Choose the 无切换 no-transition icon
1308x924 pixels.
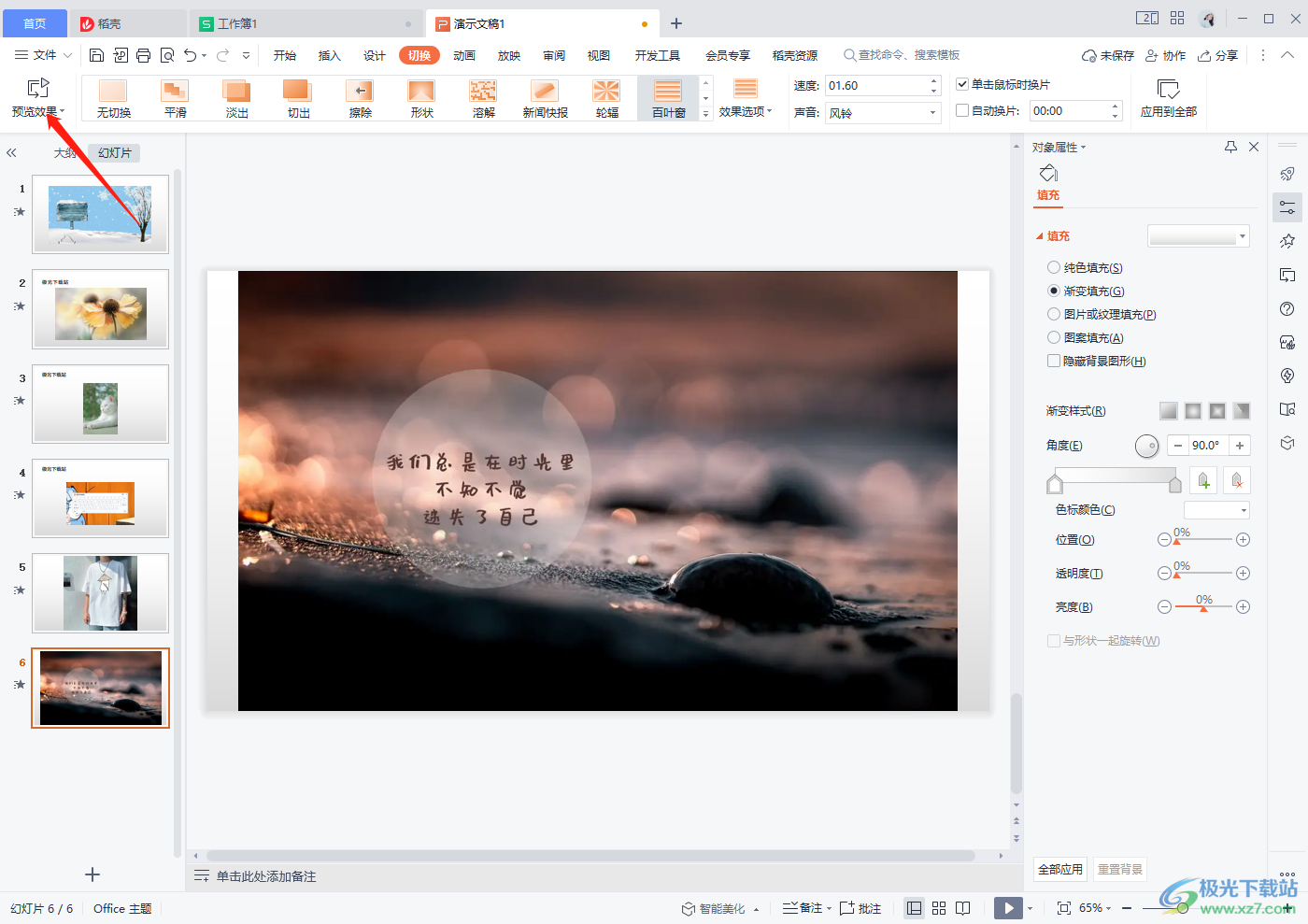pyautogui.click(x=113, y=91)
